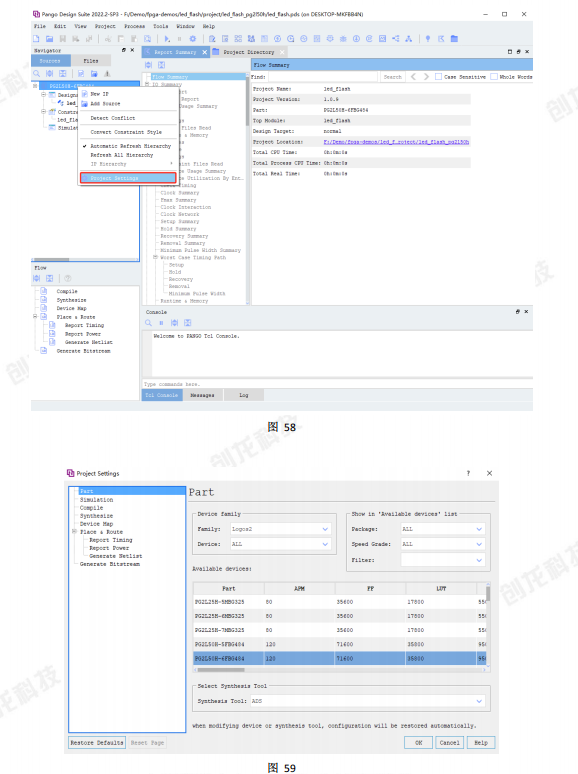Click collapse-all icon in Flow panel
This screenshot has width=578, height=774.
click(49, 278)
